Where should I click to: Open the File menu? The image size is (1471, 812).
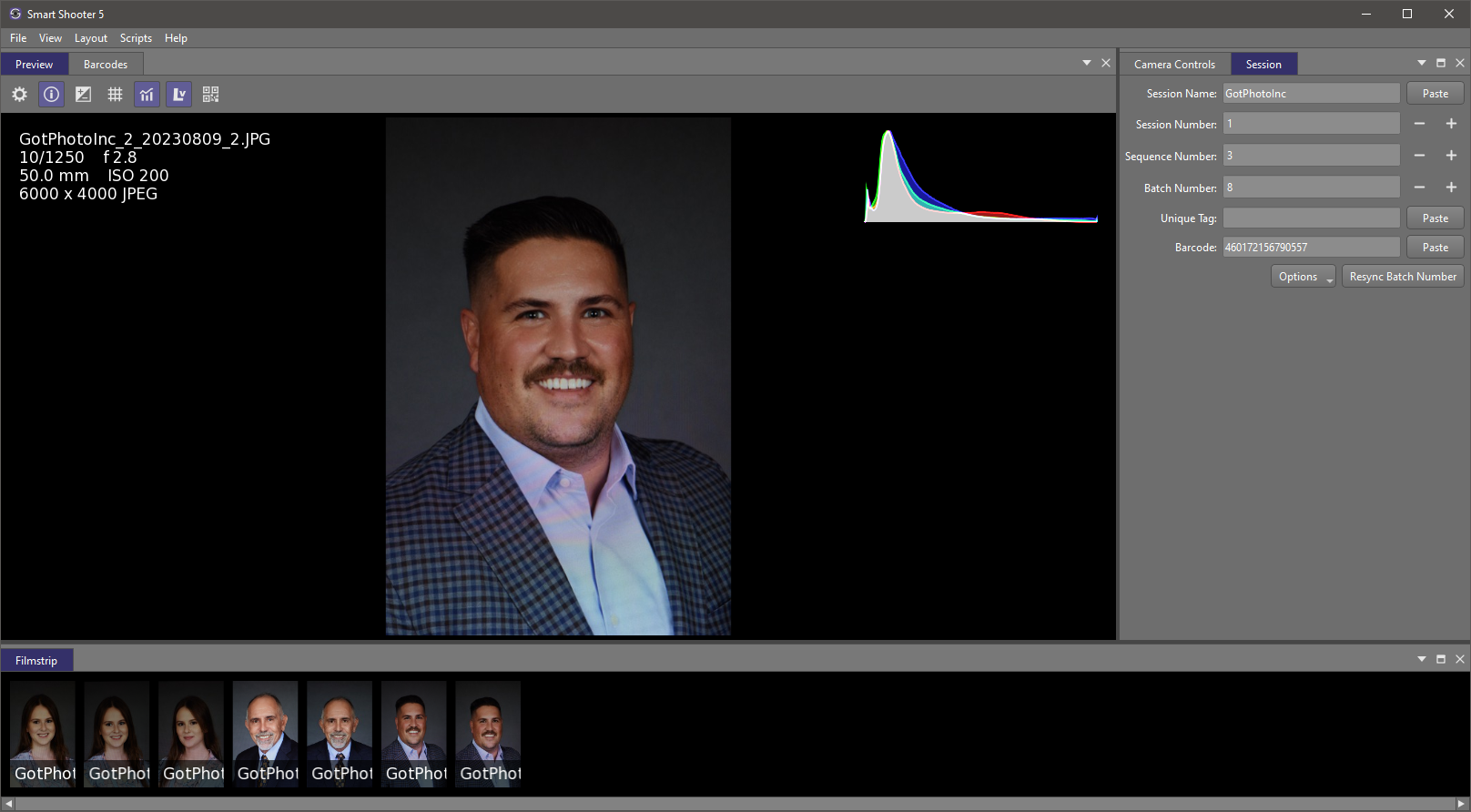pos(18,38)
